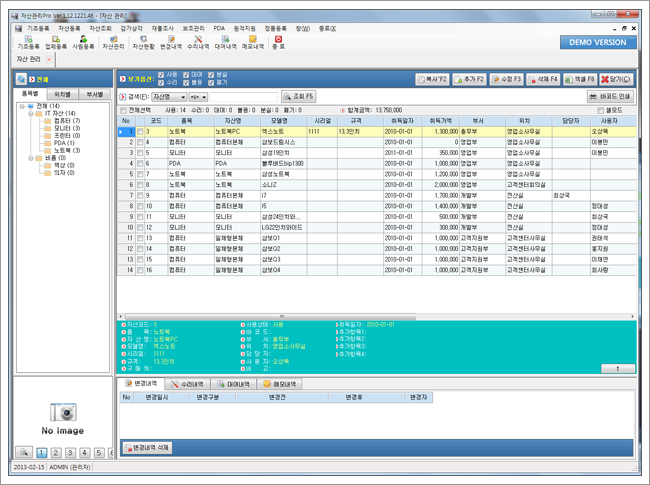Click the up-arrow collapse button in detail panel
The image size is (650, 485).
pyautogui.click(x=618, y=368)
